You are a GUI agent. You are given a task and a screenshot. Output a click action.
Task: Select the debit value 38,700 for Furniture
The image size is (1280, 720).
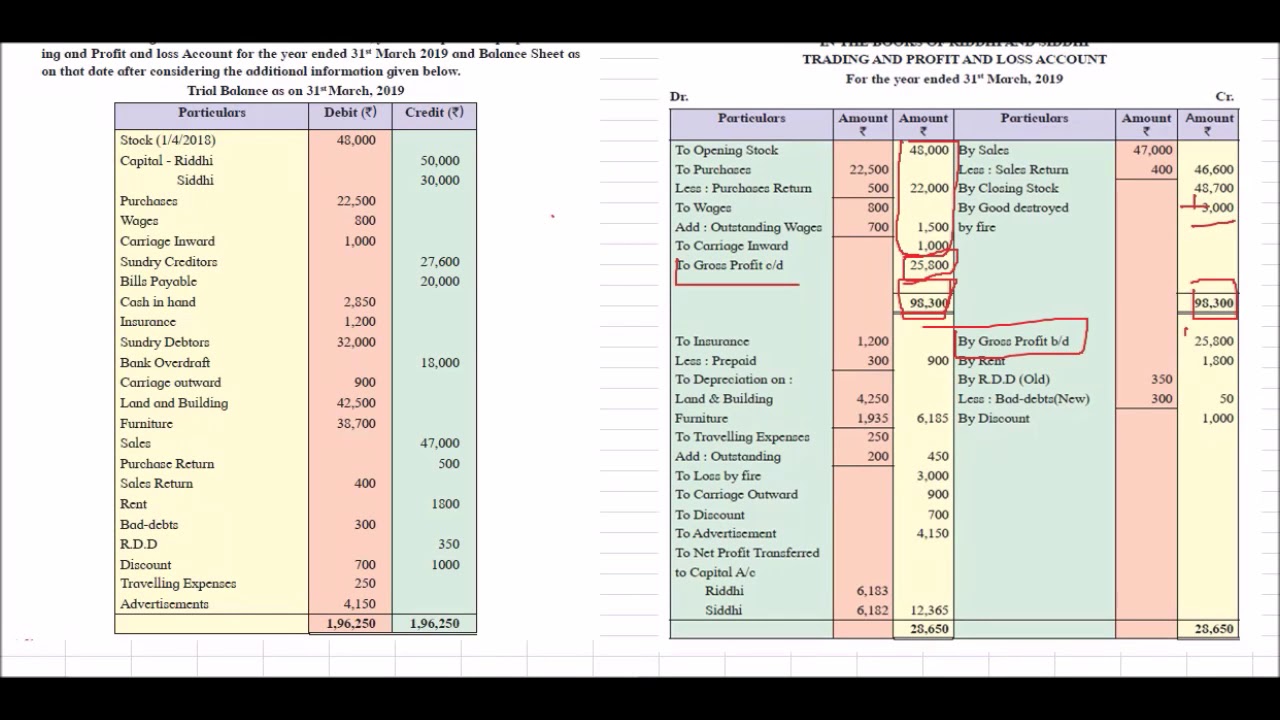(356, 424)
